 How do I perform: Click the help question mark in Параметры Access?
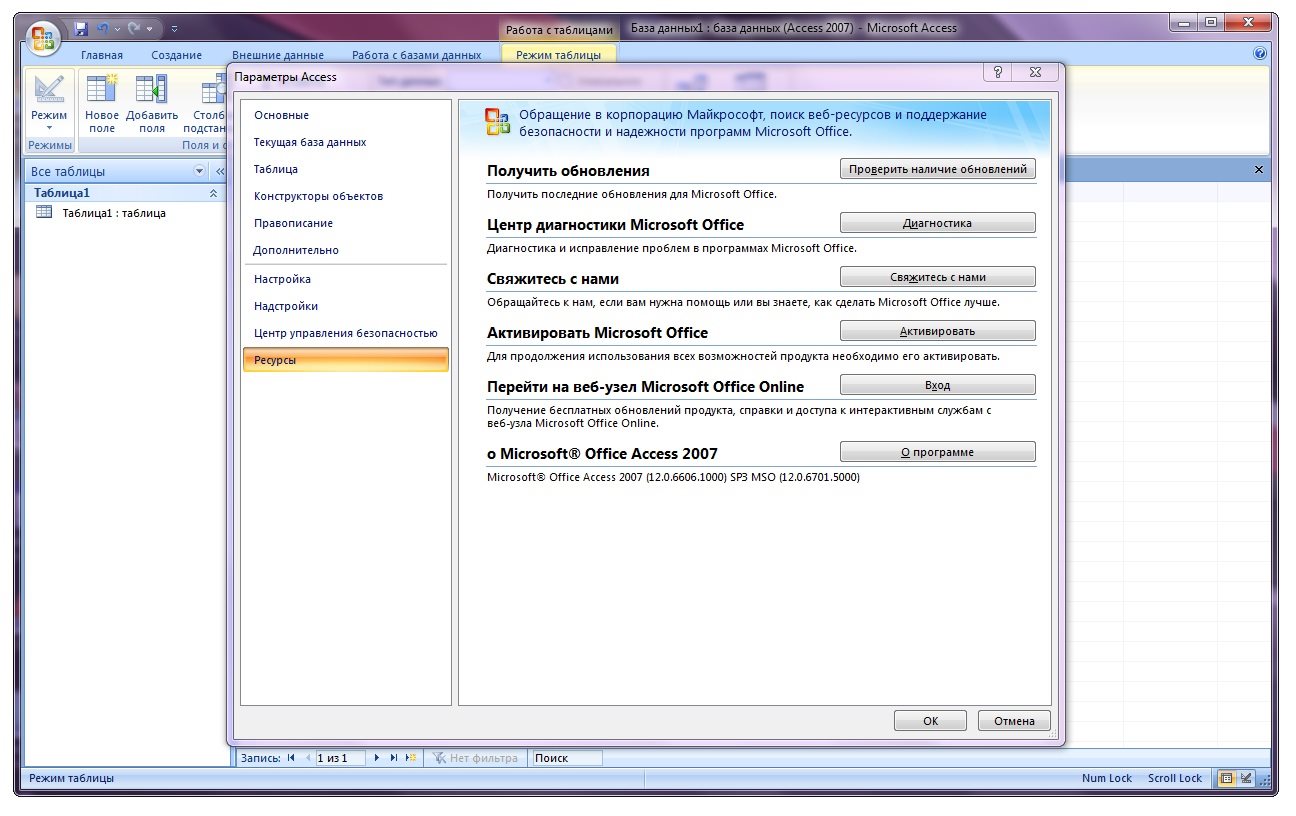(997, 73)
